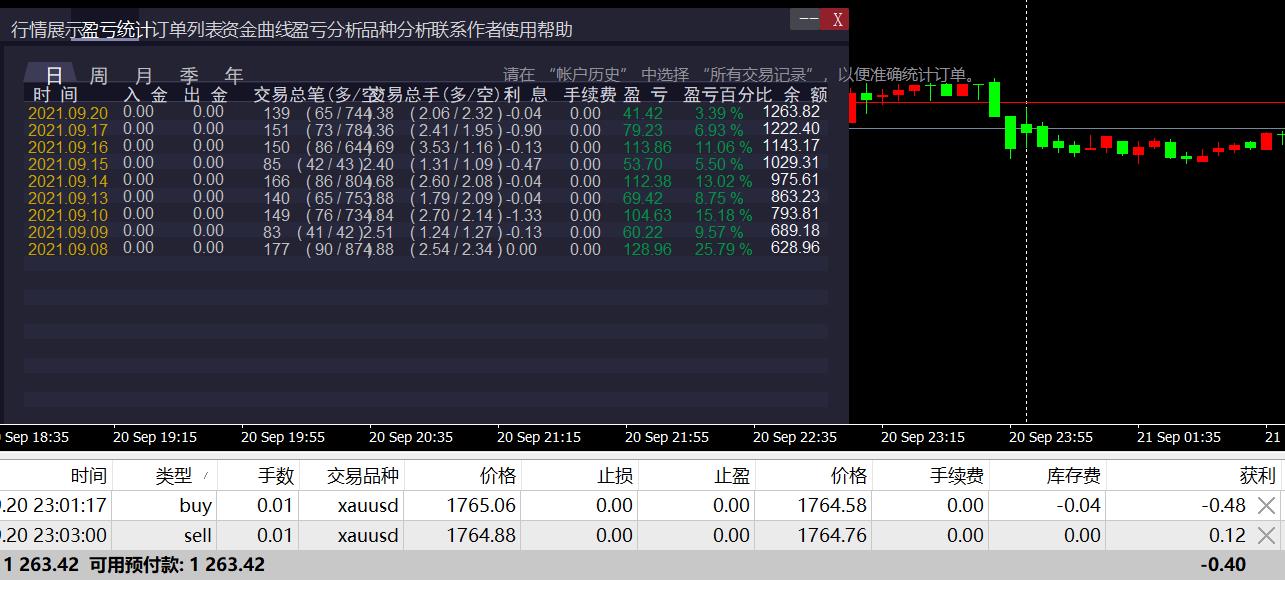The height and width of the screenshot is (599, 1285).
Task: Sort by the 时间 column header
Action: [90, 475]
